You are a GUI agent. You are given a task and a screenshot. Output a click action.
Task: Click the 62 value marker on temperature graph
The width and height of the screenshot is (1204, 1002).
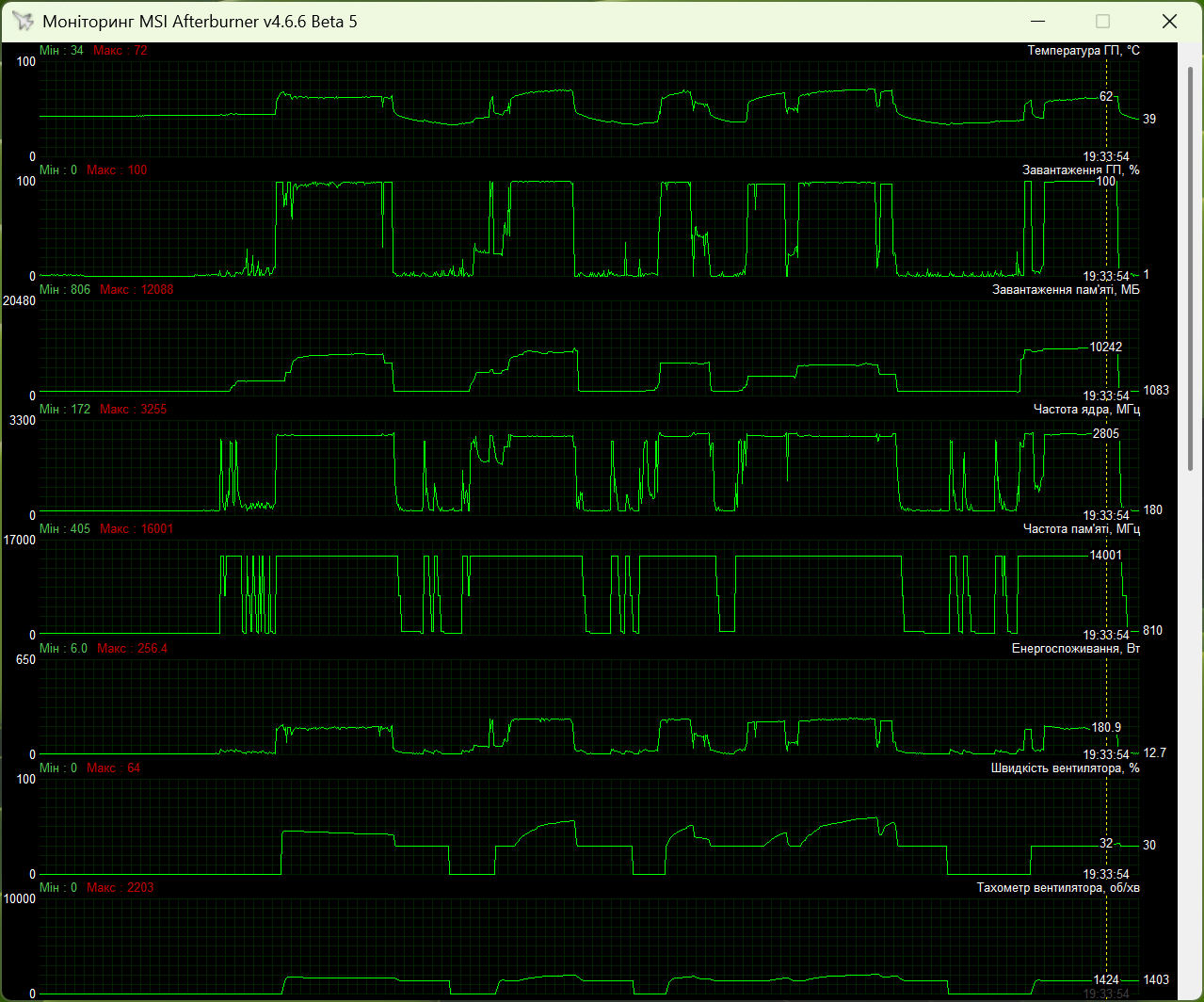(1106, 97)
